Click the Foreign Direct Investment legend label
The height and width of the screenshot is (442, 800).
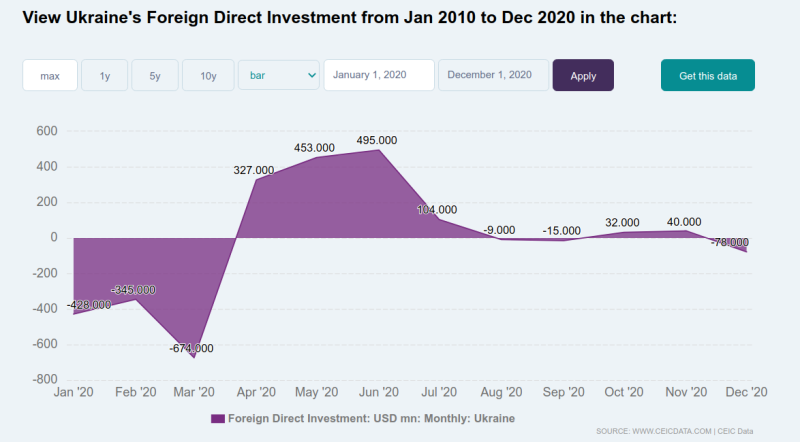[371, 418]
